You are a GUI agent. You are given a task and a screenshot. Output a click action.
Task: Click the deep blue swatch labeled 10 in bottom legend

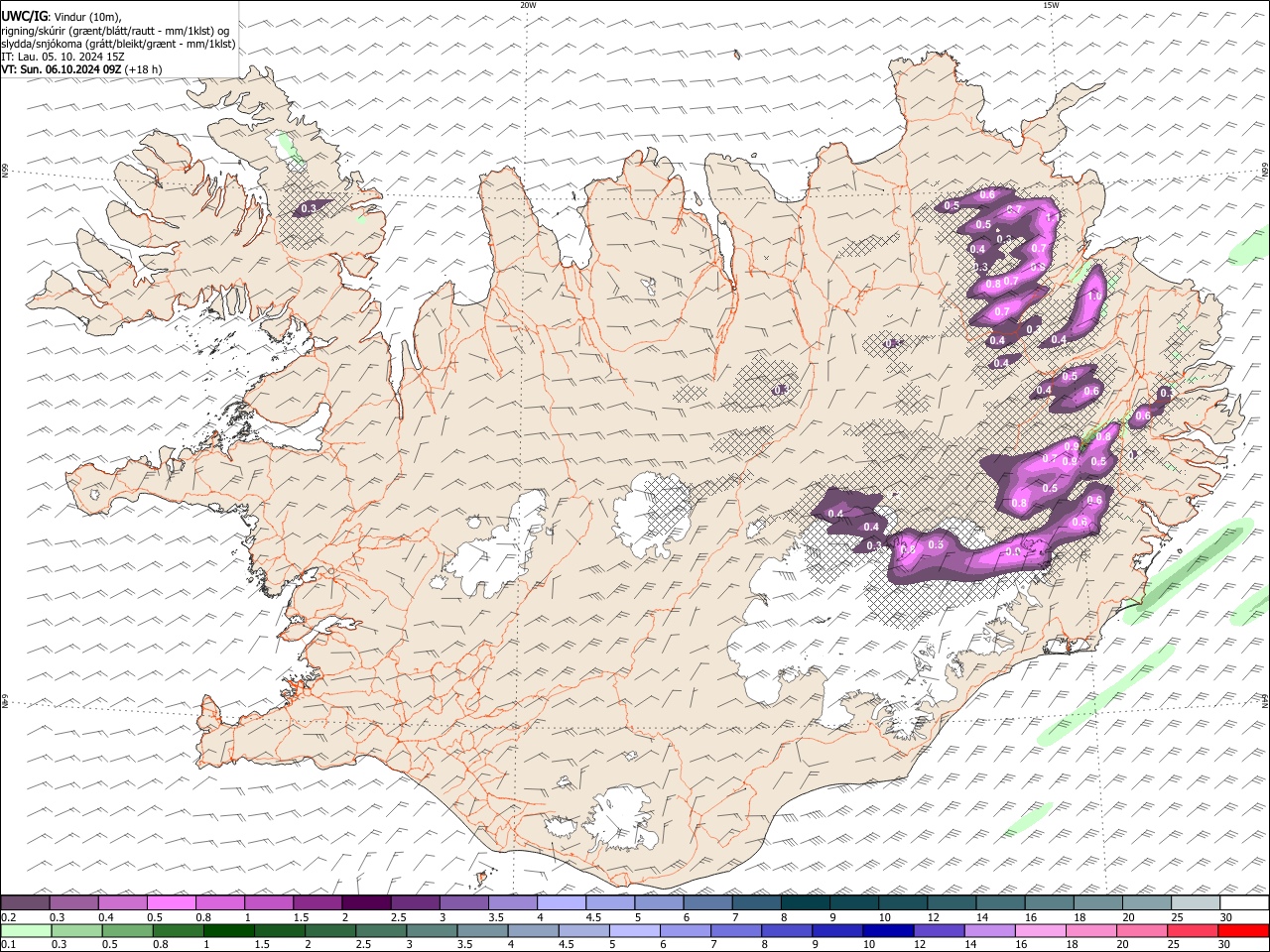888,930
